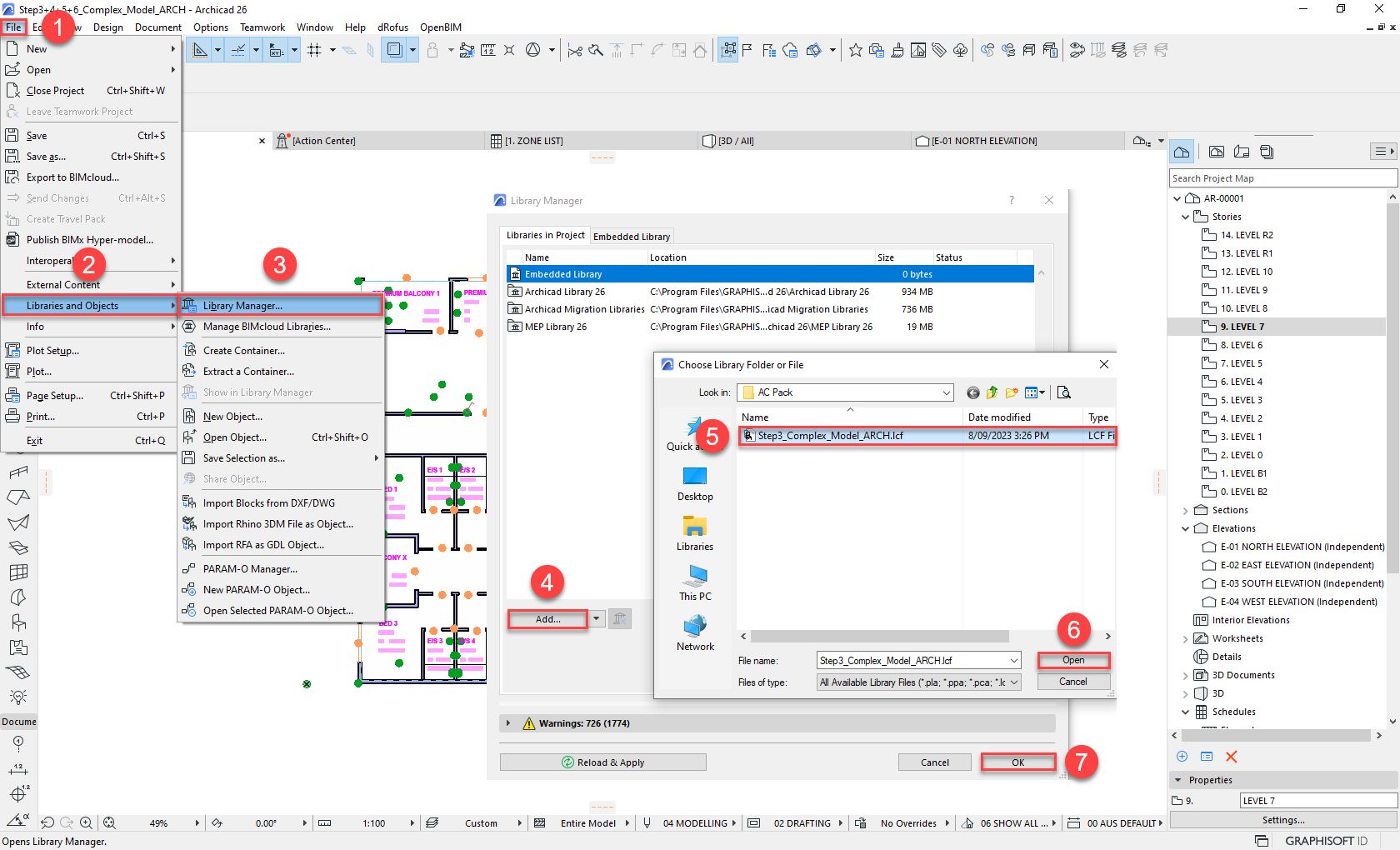Click the 49% zoom level control

click(x=158, y=822)
